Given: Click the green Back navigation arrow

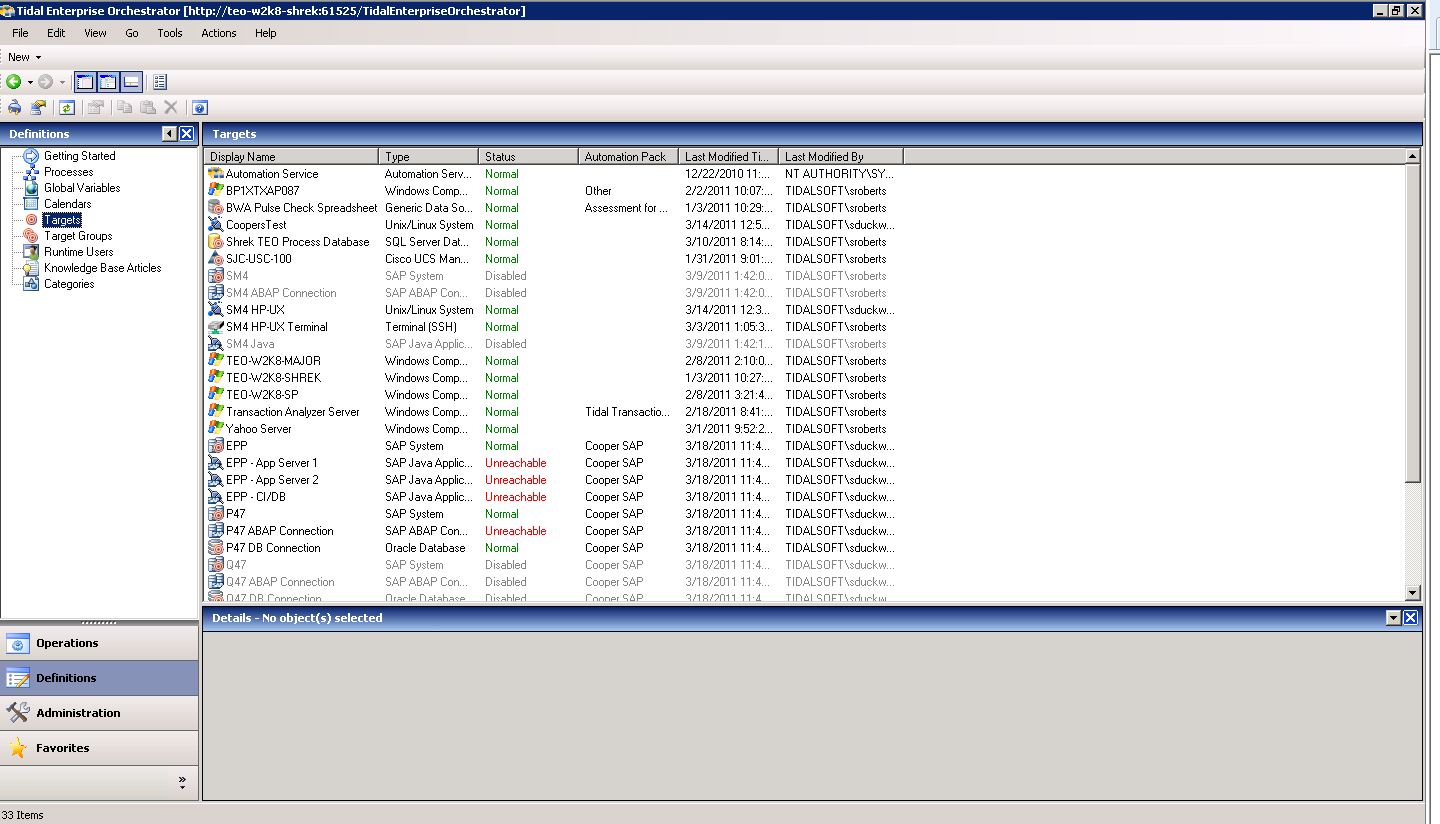Looking at the screenshot, I should (x=14, y=82).
